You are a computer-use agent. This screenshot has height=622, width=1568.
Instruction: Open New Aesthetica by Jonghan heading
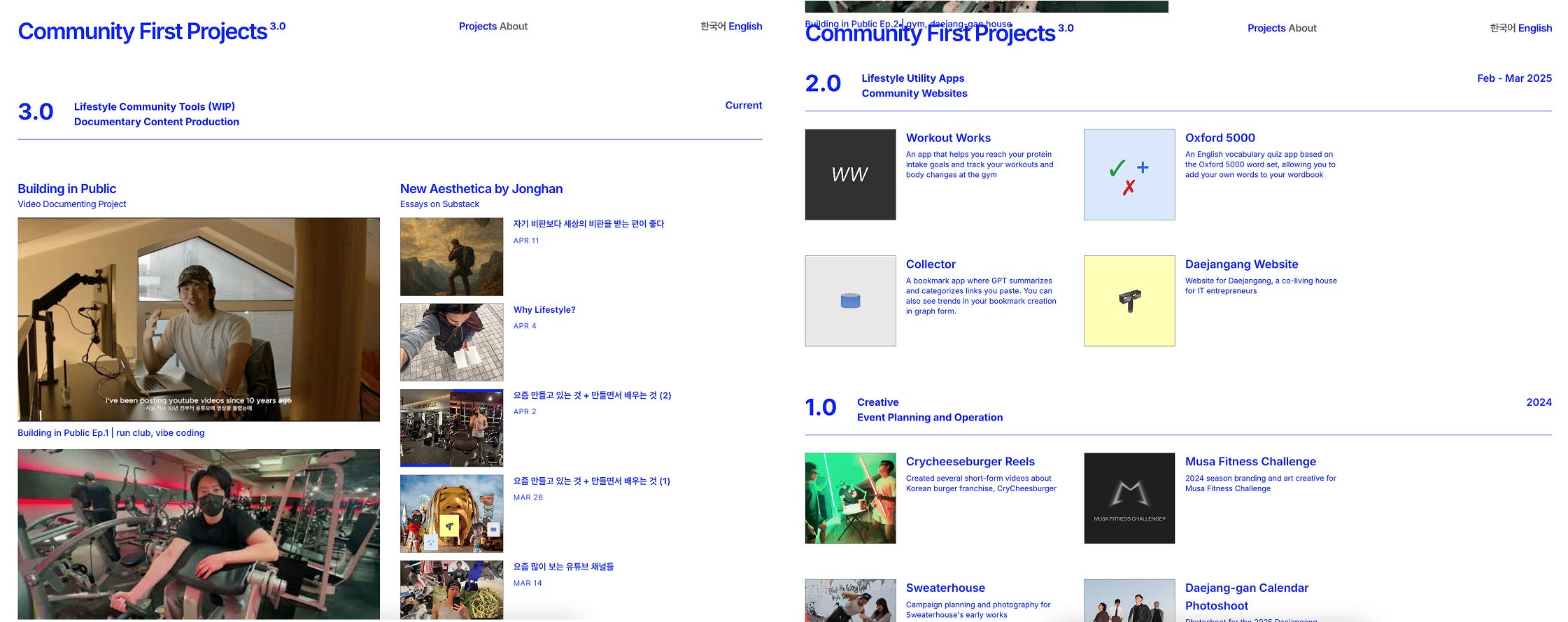pyautogui.click(x=481, y=189)
